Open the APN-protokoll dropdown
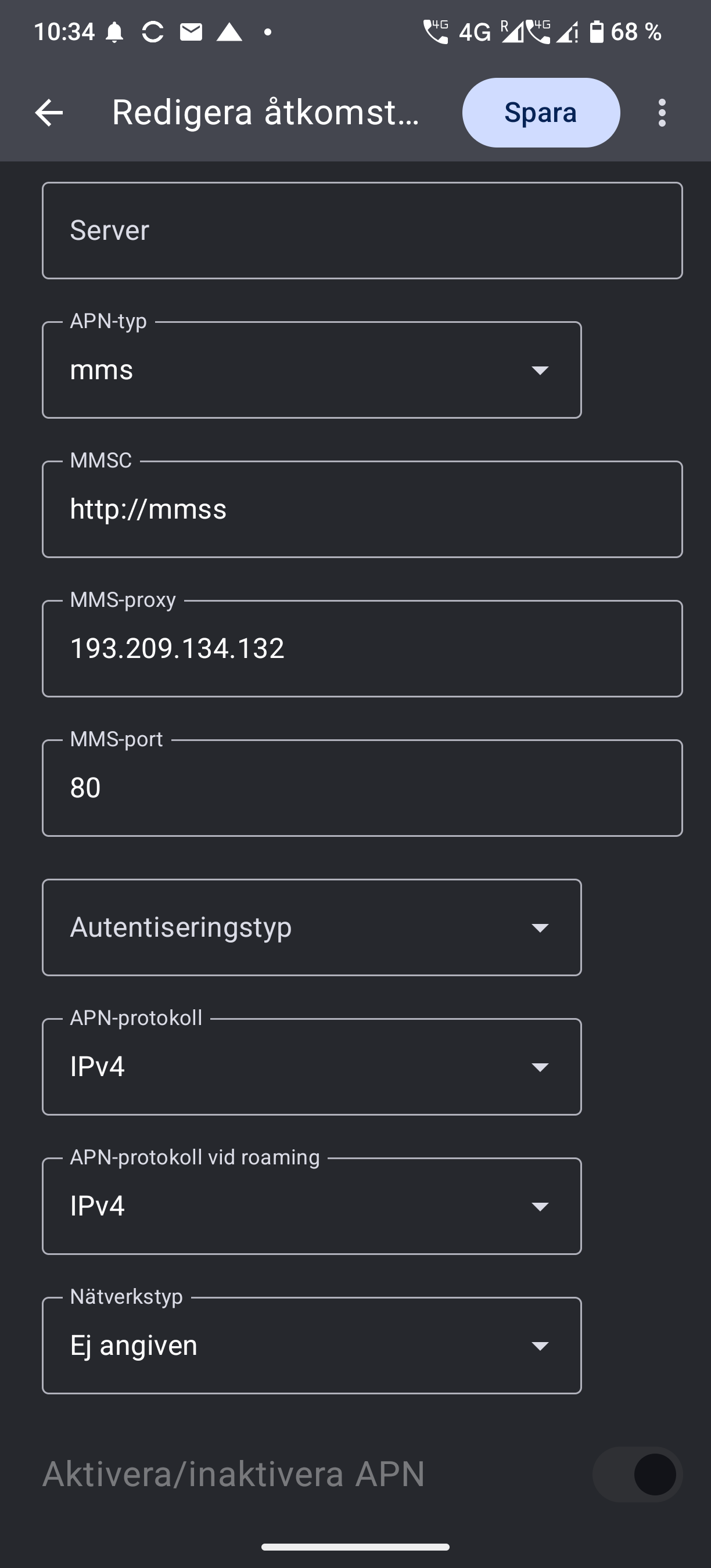Image resolution: width=711 pixels, height=1568 pixels. [x=312, y=1066]
